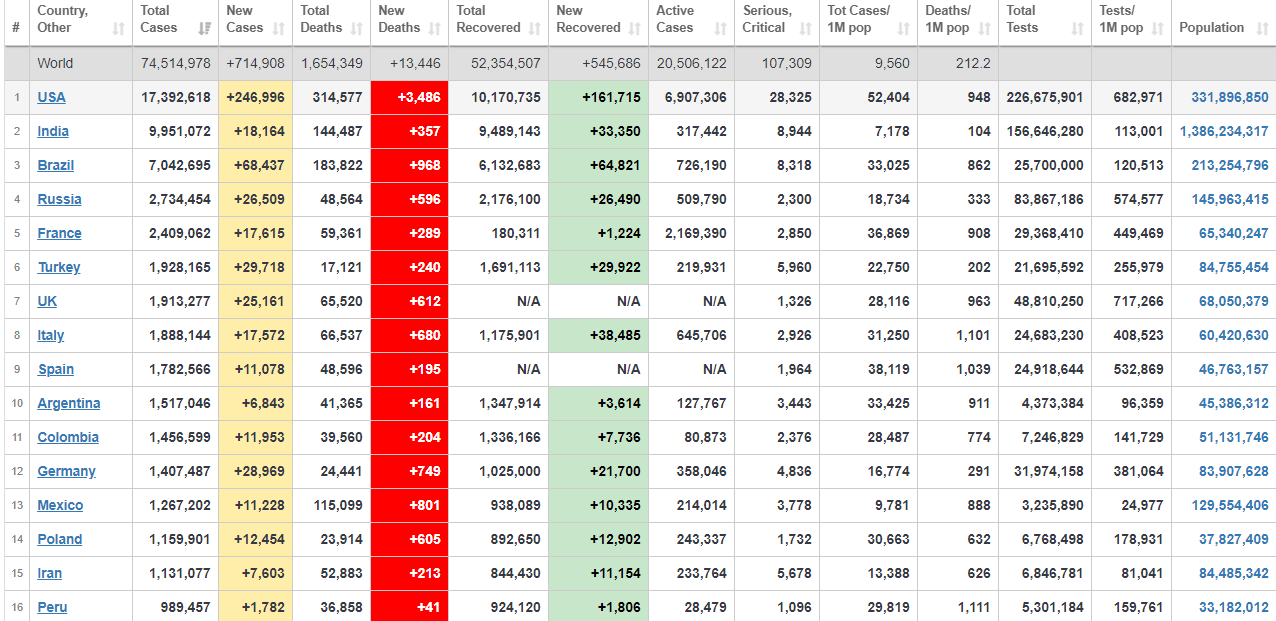Open Spain population link 46,763,157

1234,369
